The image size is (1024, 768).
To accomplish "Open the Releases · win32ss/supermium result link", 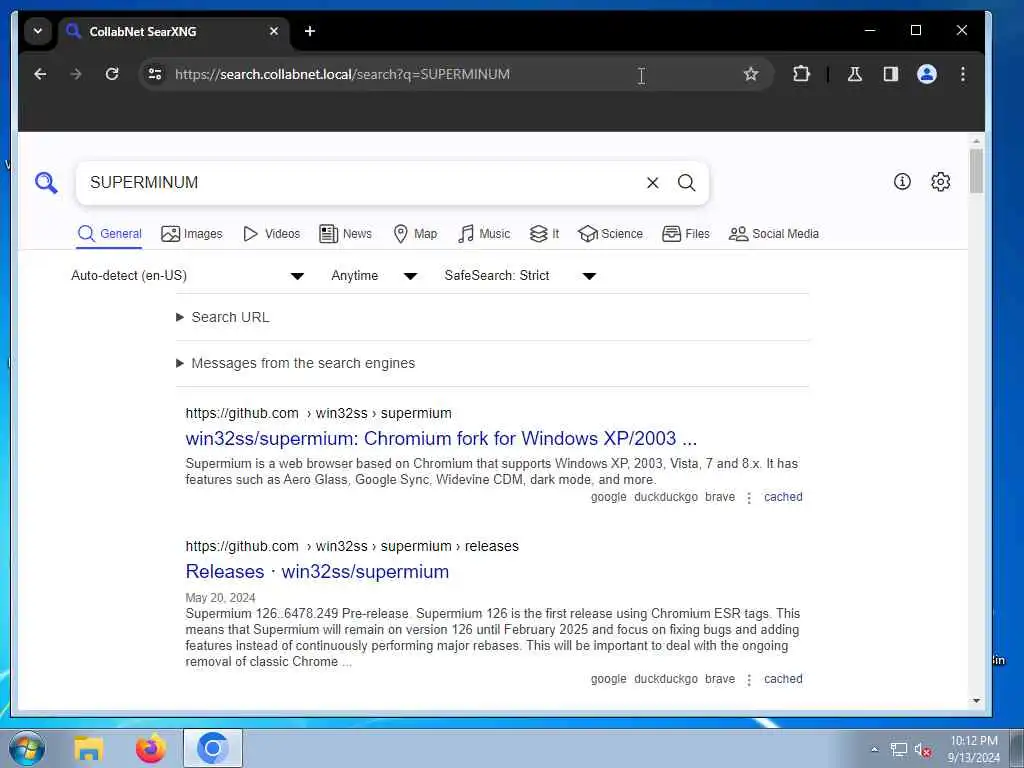I will coord(317,571).
